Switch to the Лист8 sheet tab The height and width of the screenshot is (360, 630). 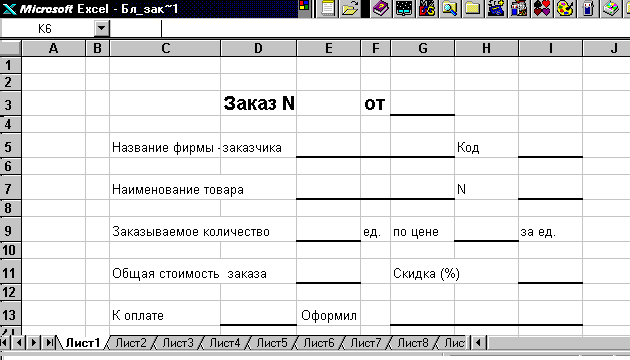413,343
